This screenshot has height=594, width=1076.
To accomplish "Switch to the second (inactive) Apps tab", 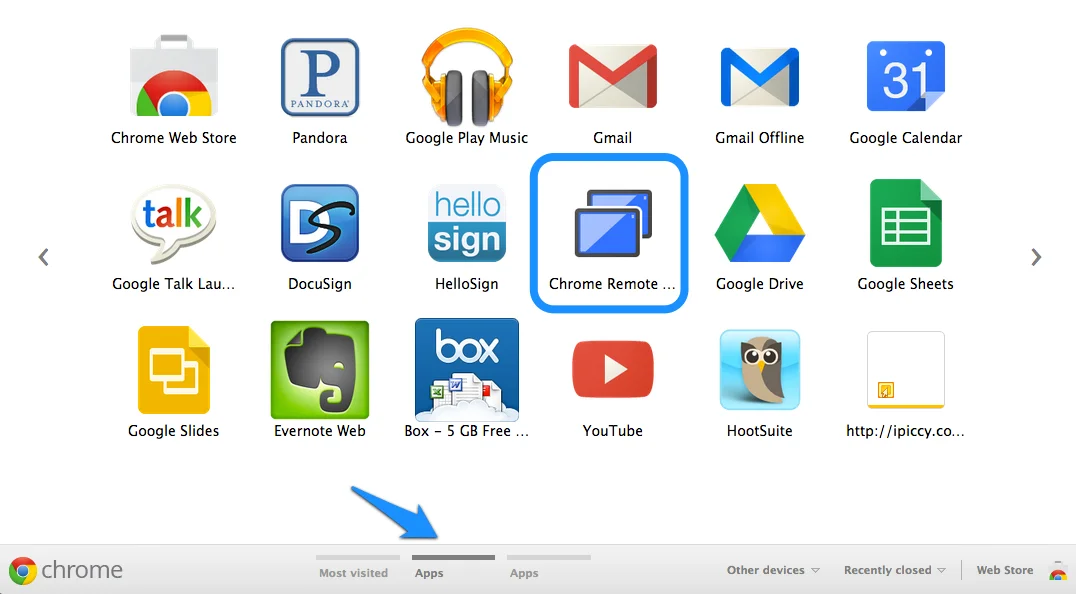I will click(548, 567).
